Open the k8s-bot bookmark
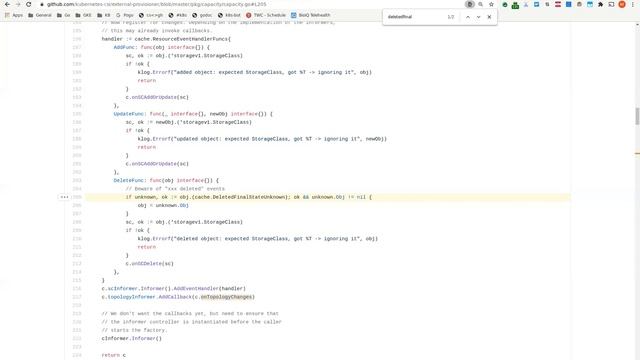This screenshot has width=640, height=360. (x=229, y=15)
